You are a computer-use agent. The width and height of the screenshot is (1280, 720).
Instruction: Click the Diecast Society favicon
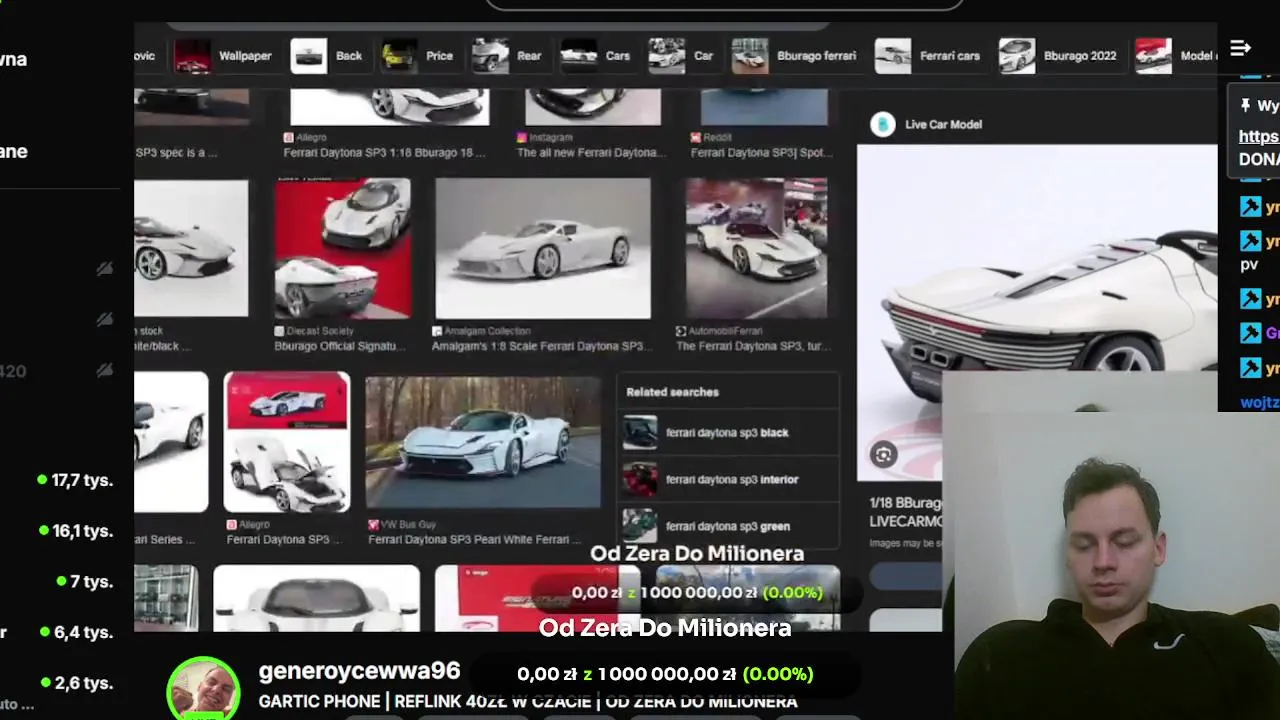click(x=279, y=331)
